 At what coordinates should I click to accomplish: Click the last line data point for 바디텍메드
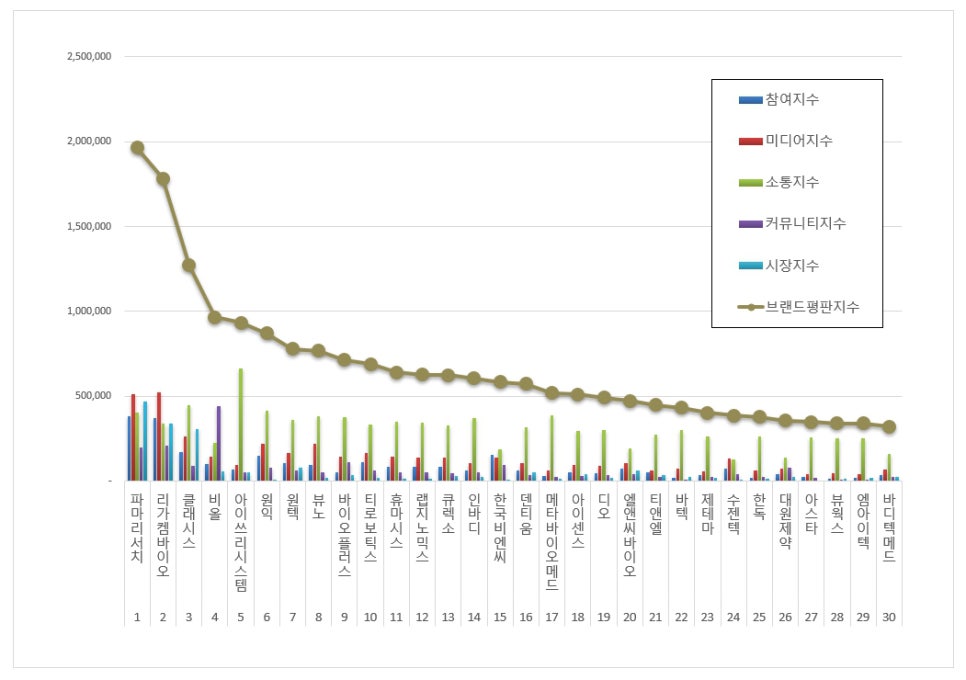point(889,427)
